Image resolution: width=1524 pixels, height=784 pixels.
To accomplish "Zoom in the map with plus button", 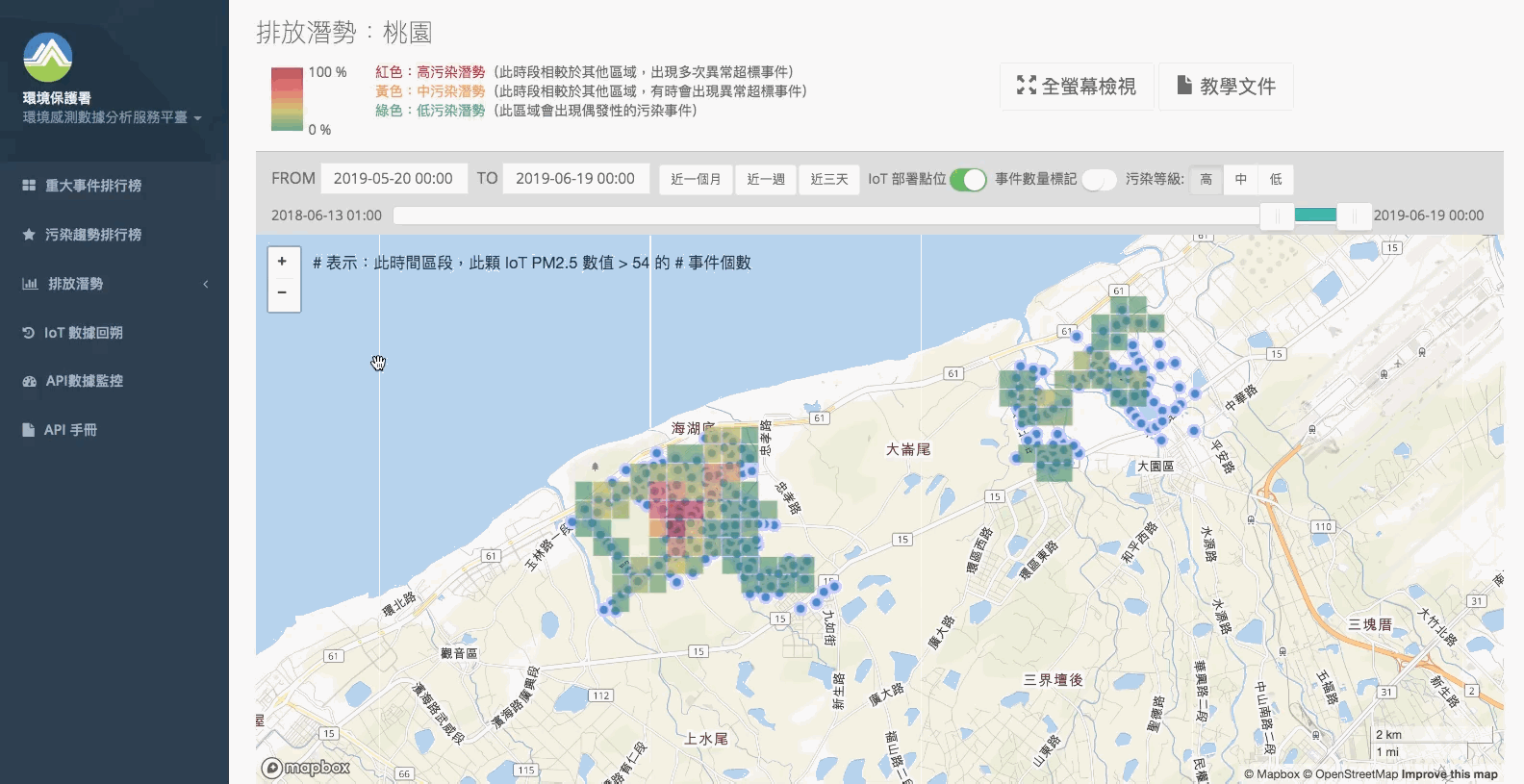I will 282,262.
